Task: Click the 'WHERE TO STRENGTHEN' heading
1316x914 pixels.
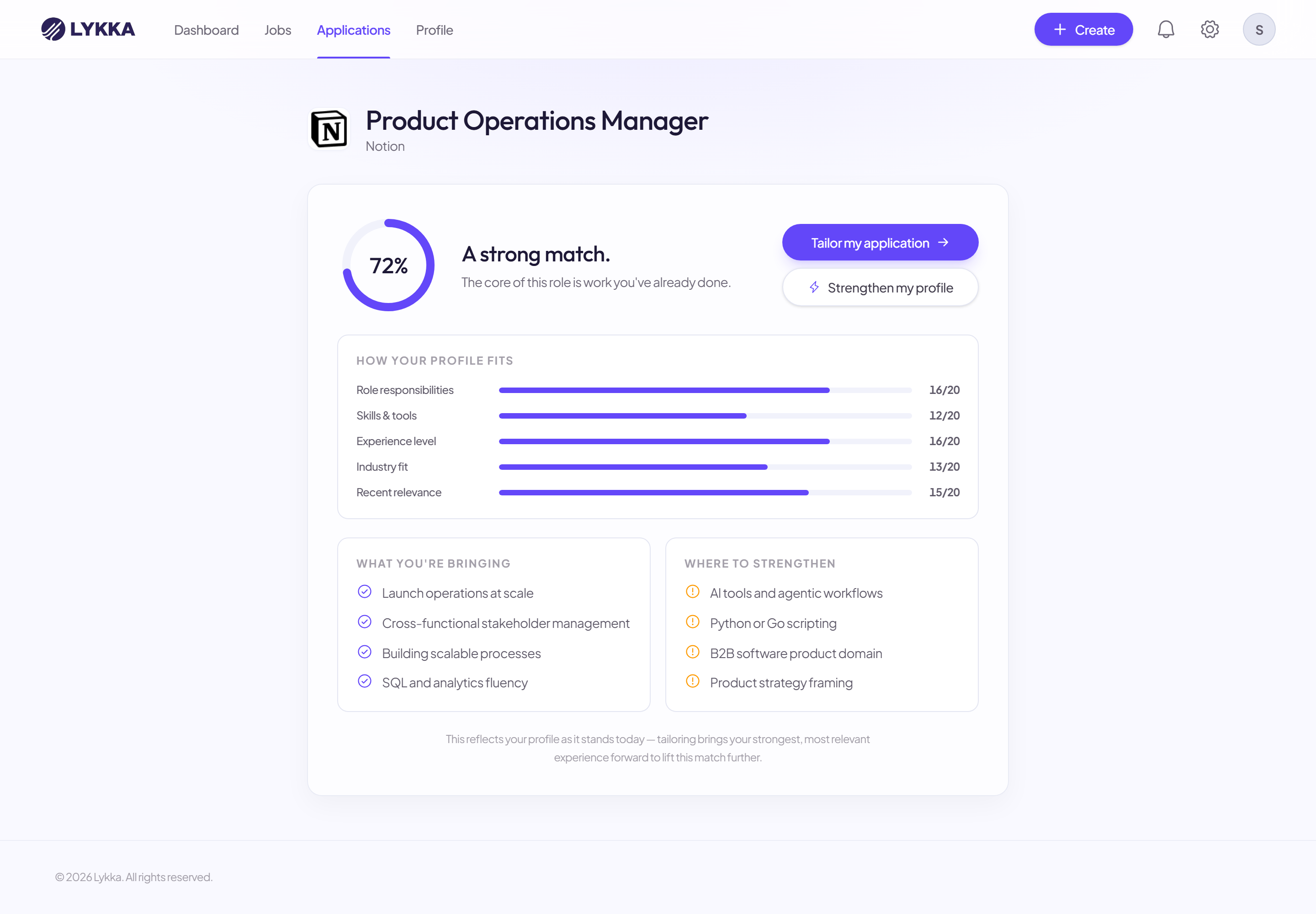Action: [759, 563]
